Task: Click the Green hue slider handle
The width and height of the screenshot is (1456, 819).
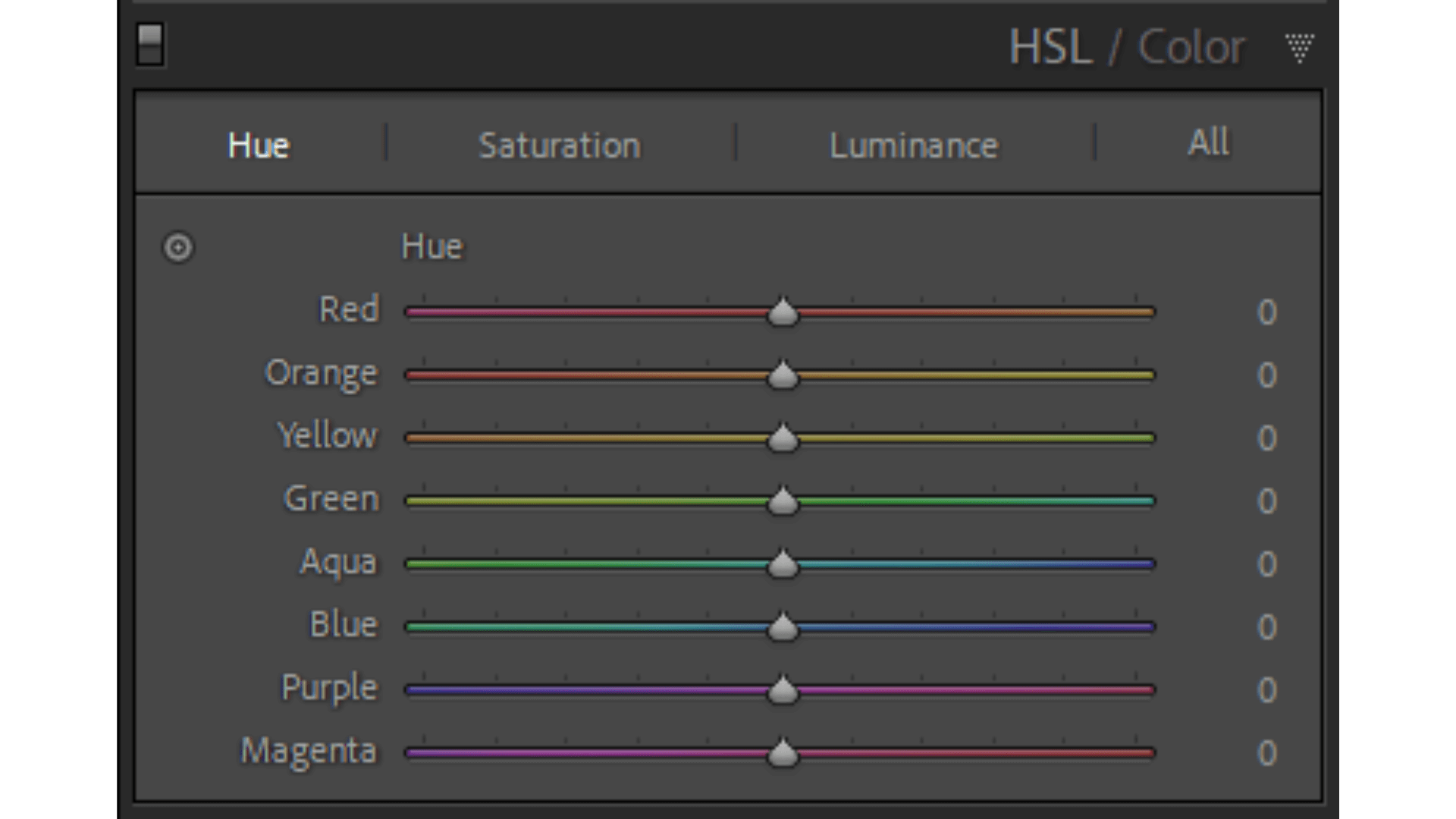Action: (783, 500)
